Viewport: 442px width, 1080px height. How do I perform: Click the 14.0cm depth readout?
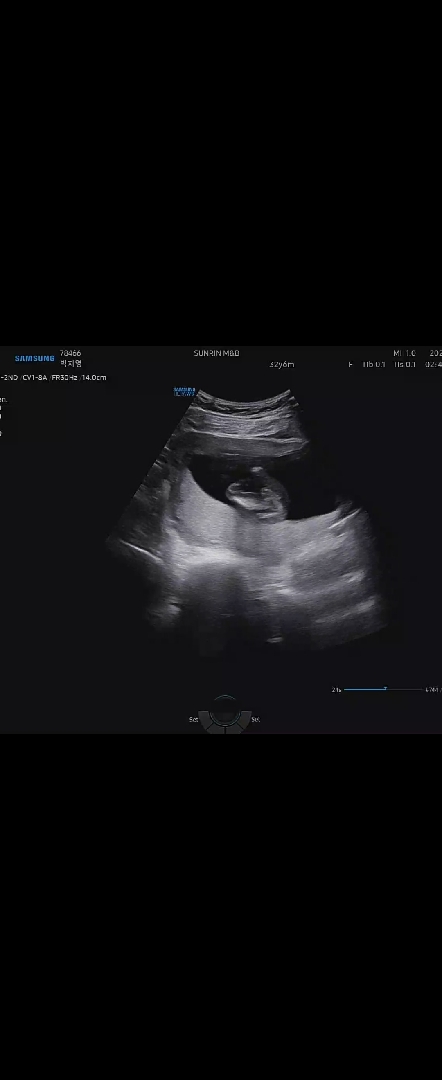94,377
